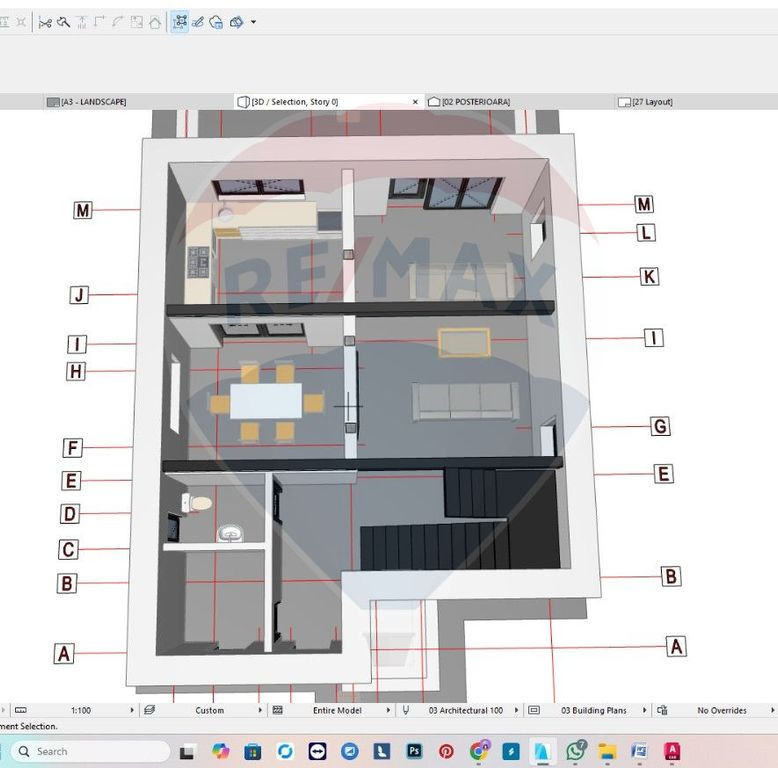
Task: Select the Split scissors tool
Action: [x=45, y=22]
